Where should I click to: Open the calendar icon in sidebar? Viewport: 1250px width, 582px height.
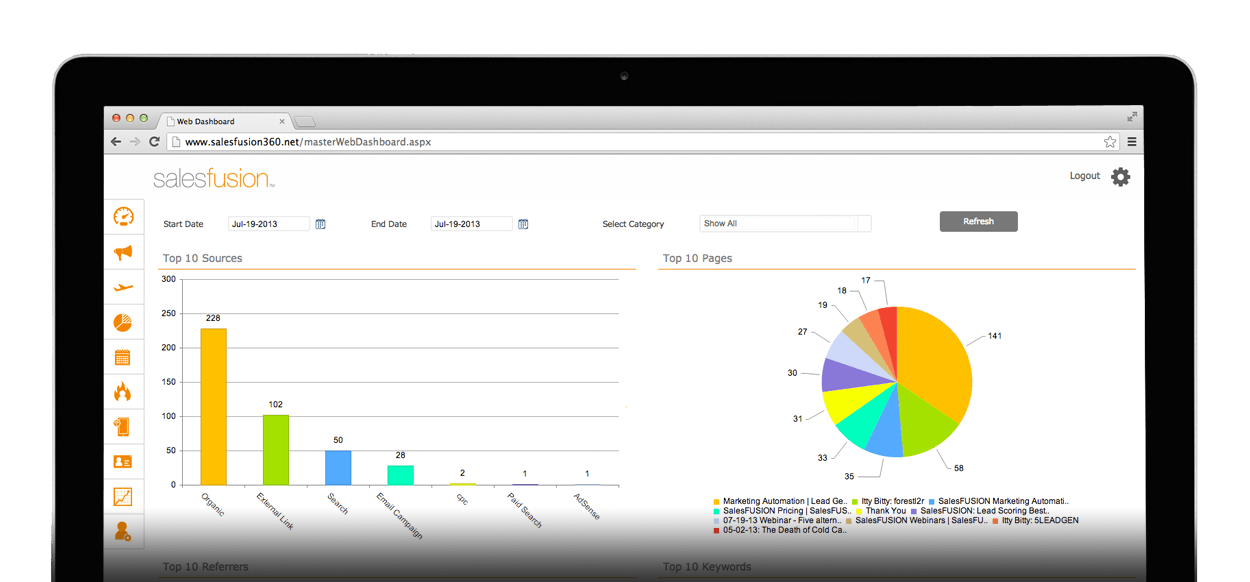(x=123, y=357)
